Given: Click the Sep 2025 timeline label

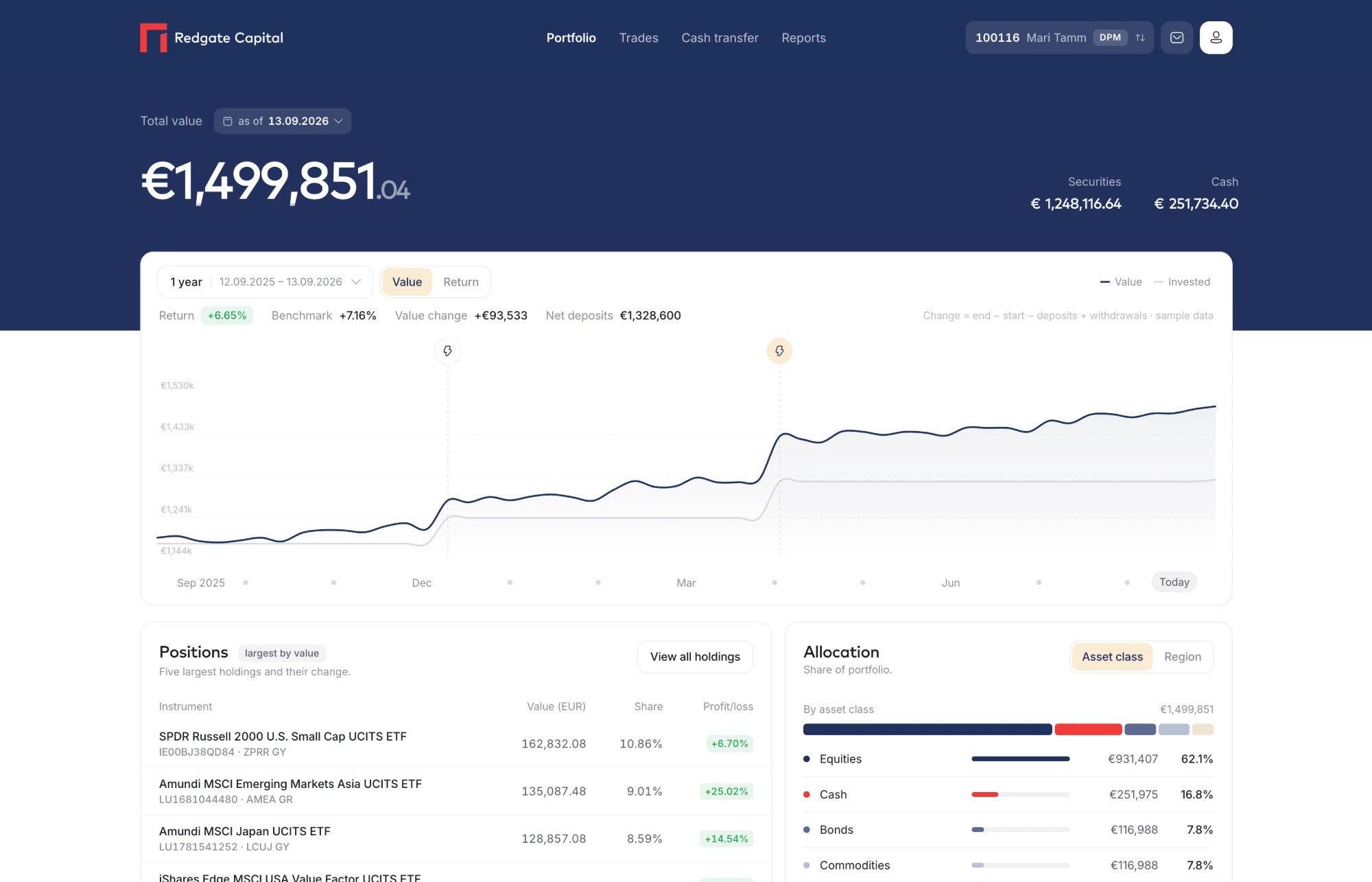Looking at the screenshot, I should pos(201,583).
